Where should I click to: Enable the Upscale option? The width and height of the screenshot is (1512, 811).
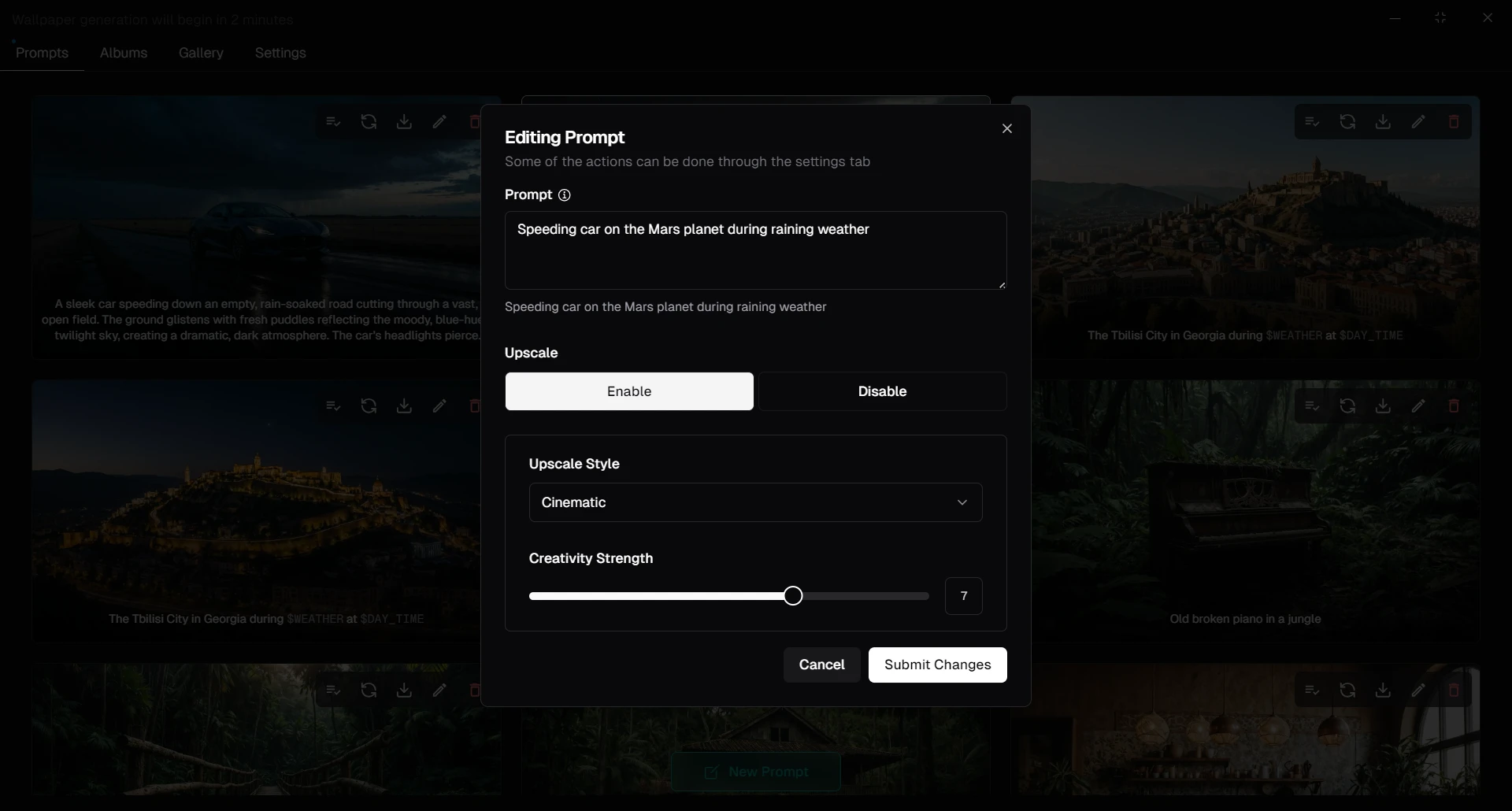coord(629,391)
